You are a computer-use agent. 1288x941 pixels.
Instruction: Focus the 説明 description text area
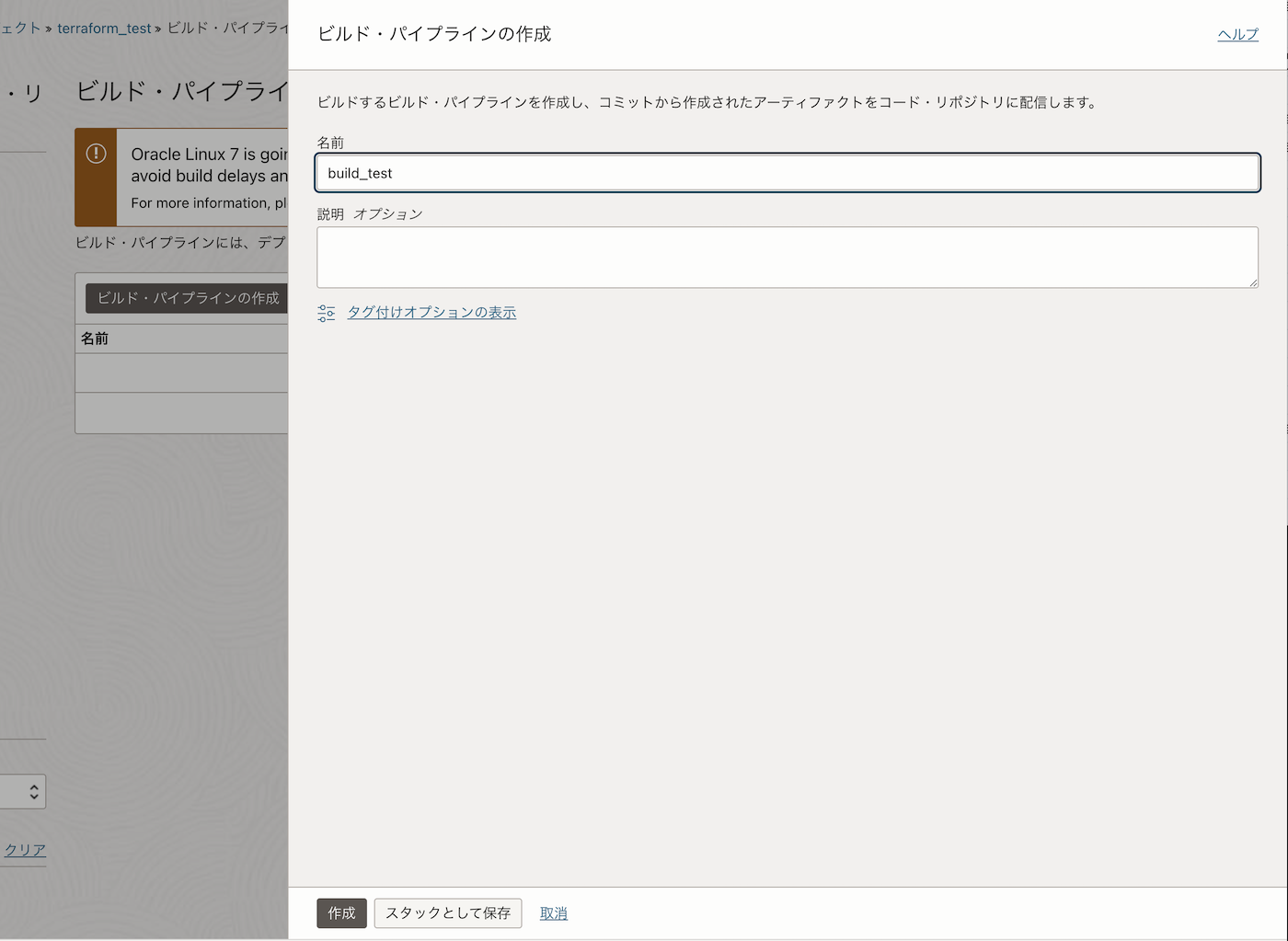tap(787, 257)
